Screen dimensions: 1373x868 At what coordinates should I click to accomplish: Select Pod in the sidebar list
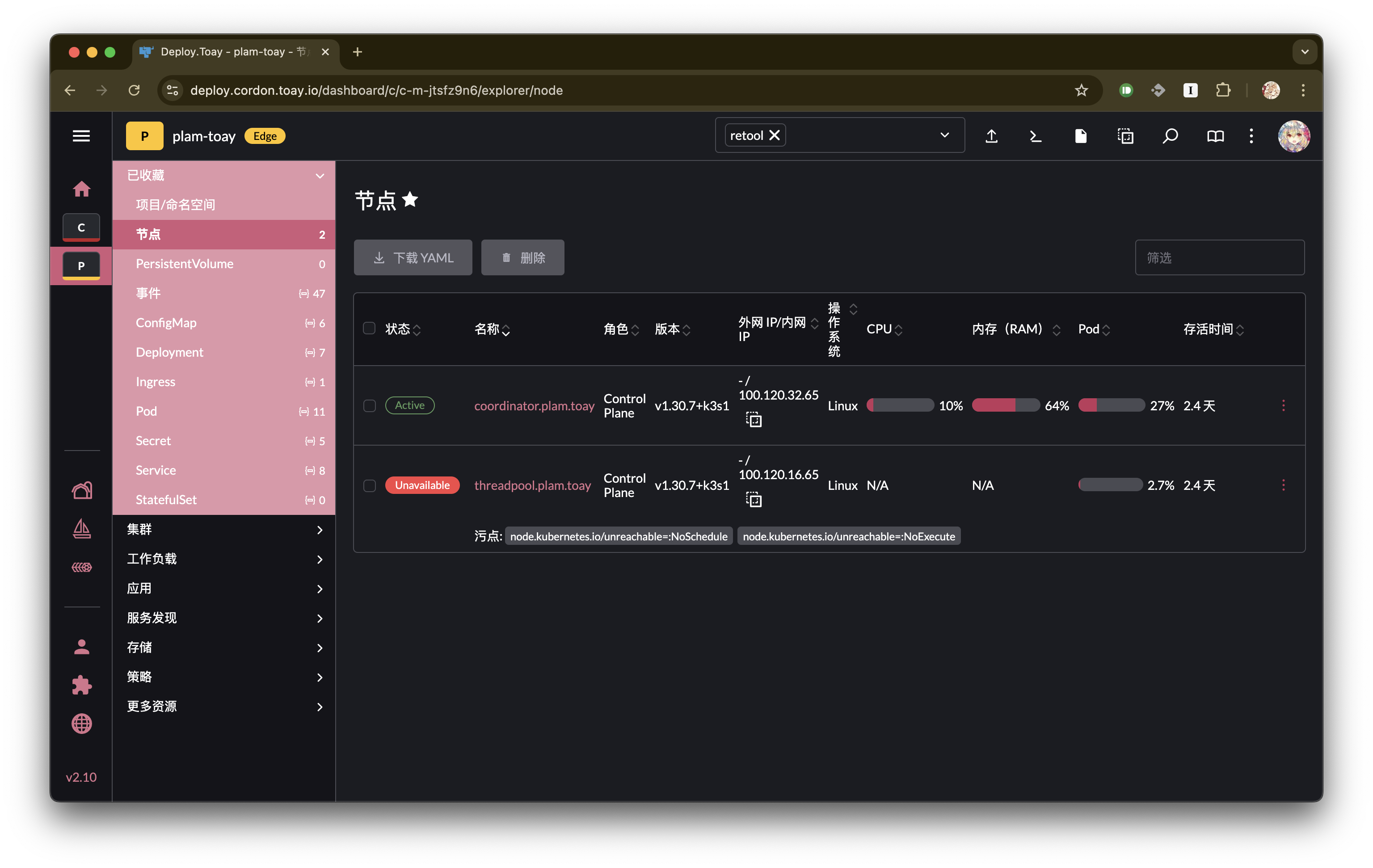[x=146, y=411]
